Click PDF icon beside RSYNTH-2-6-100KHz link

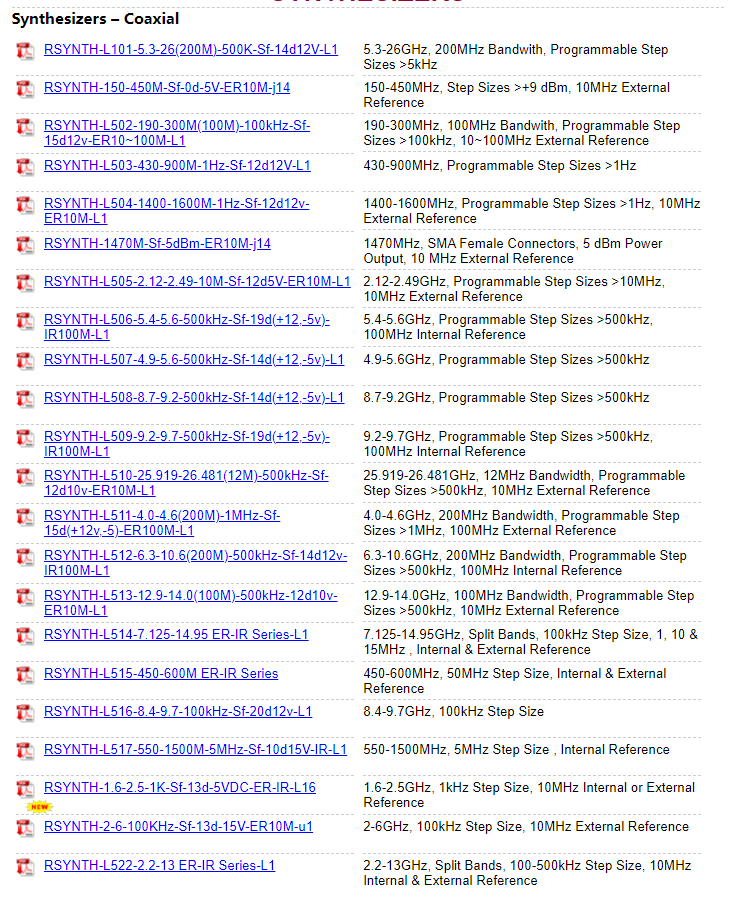pyautogui.click(x=25, y=828)
